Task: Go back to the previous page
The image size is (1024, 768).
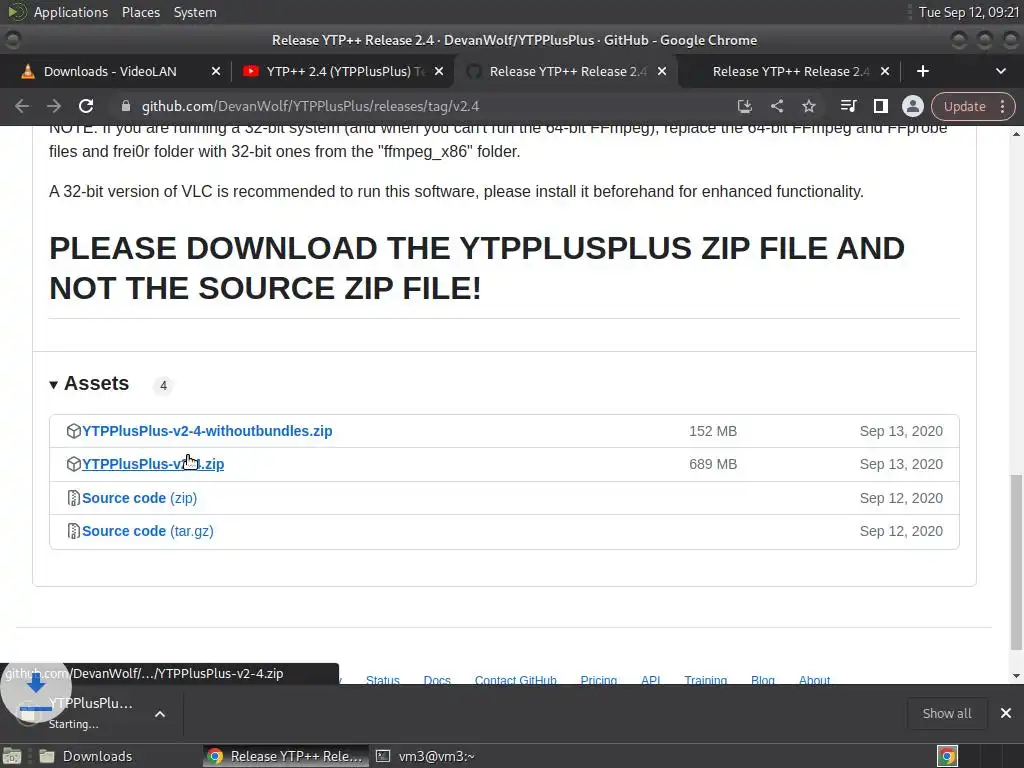Action: [22, 106]
